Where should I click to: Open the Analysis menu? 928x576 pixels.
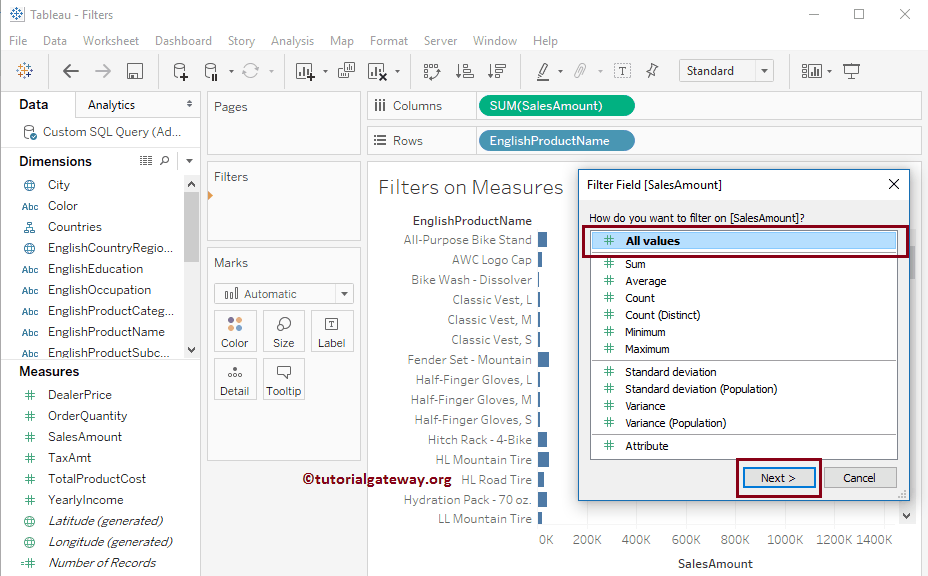(x=292, y=41)
